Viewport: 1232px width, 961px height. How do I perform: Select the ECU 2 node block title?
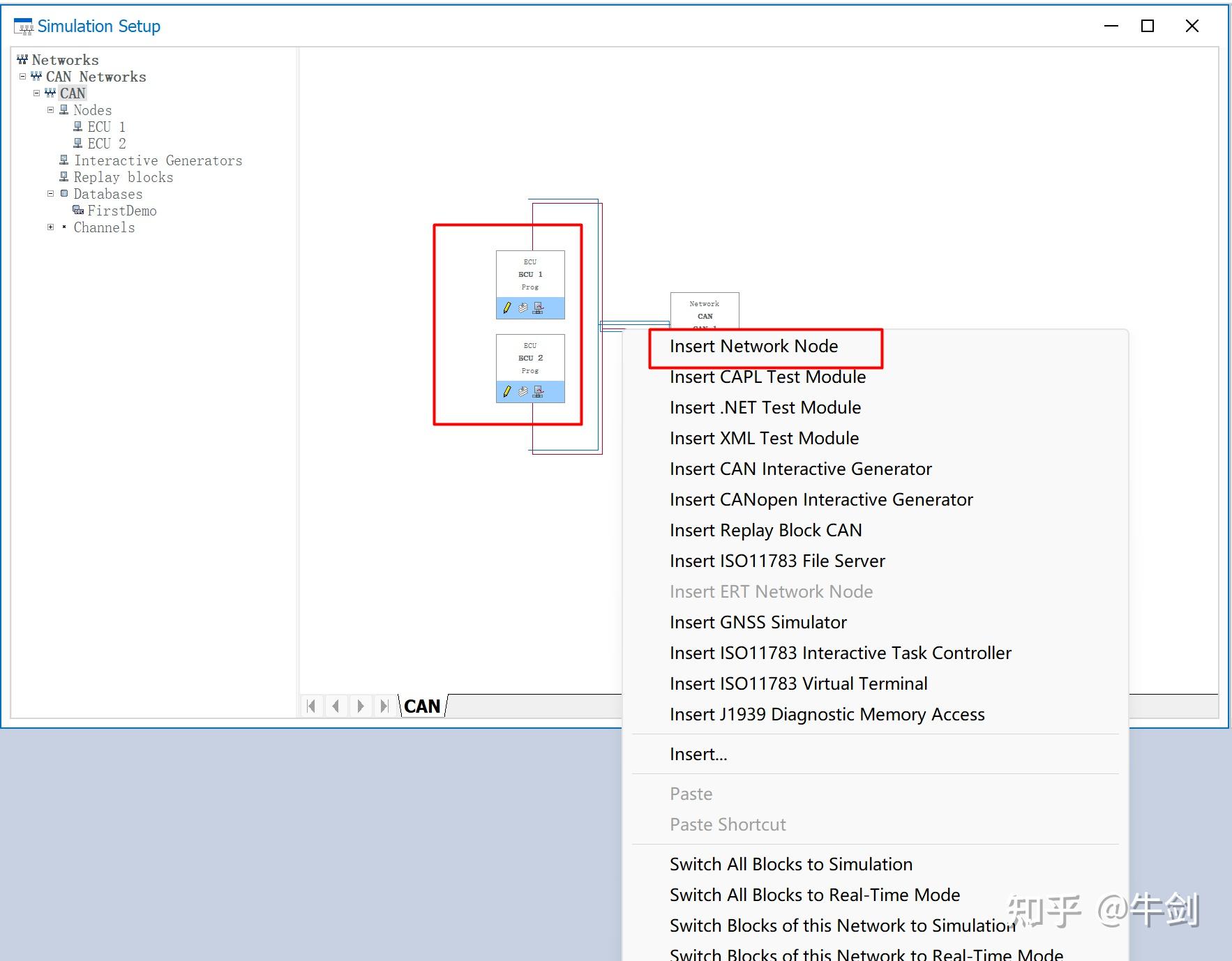[530, 358]
